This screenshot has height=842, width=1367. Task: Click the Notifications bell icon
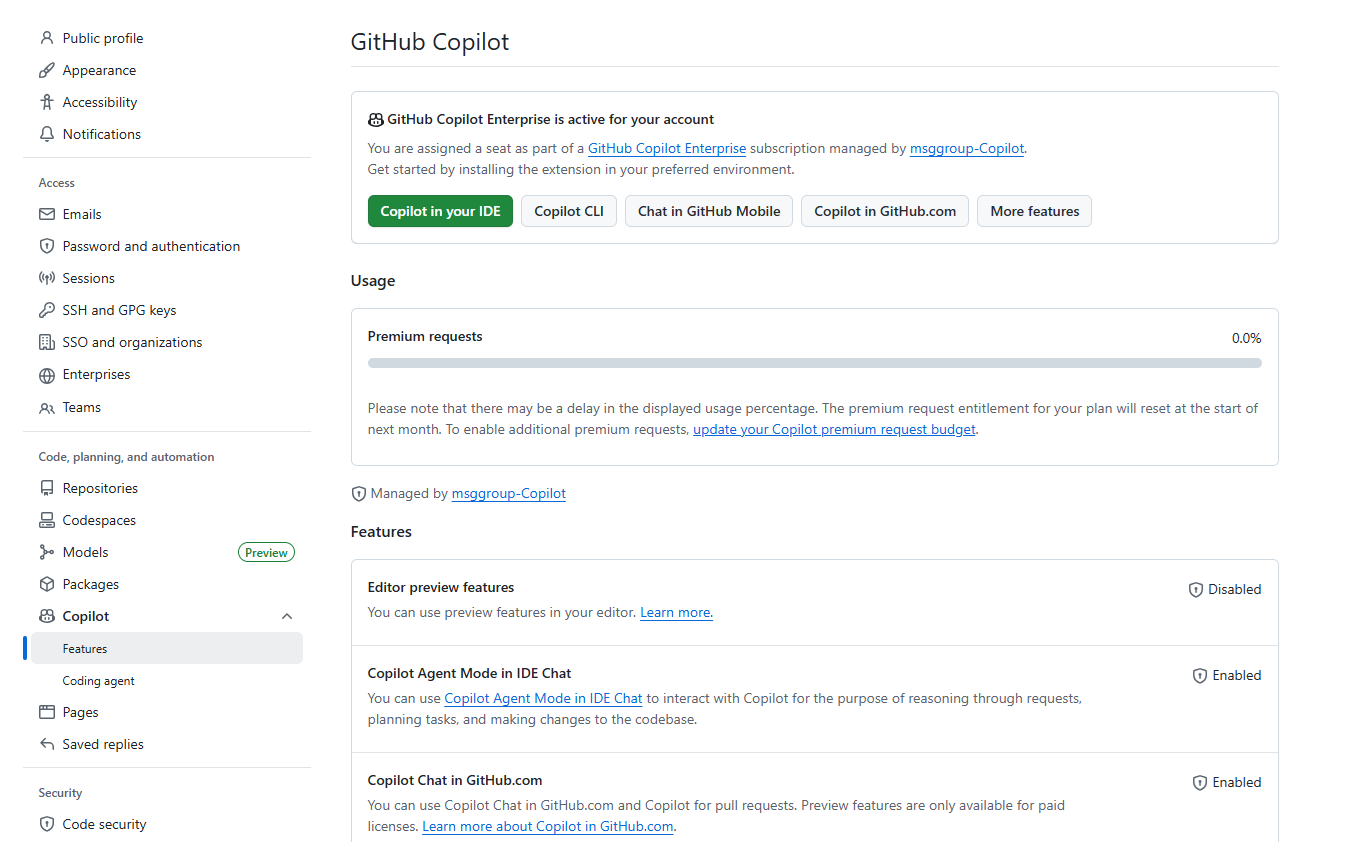(46, 134)
